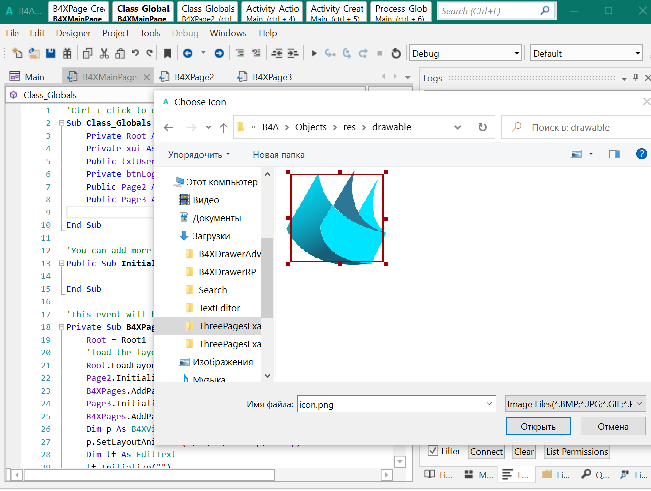Click the Открыть button
The image size is (651, 491).
click(x=537, y=426)
